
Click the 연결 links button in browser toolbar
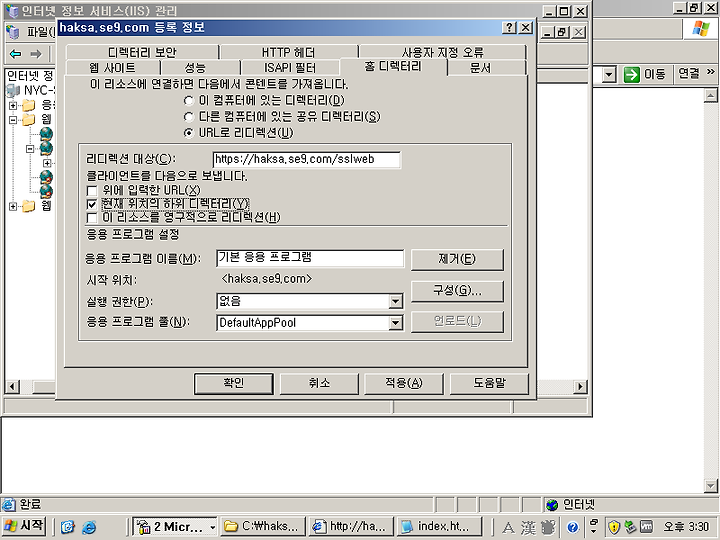point(689,73)
